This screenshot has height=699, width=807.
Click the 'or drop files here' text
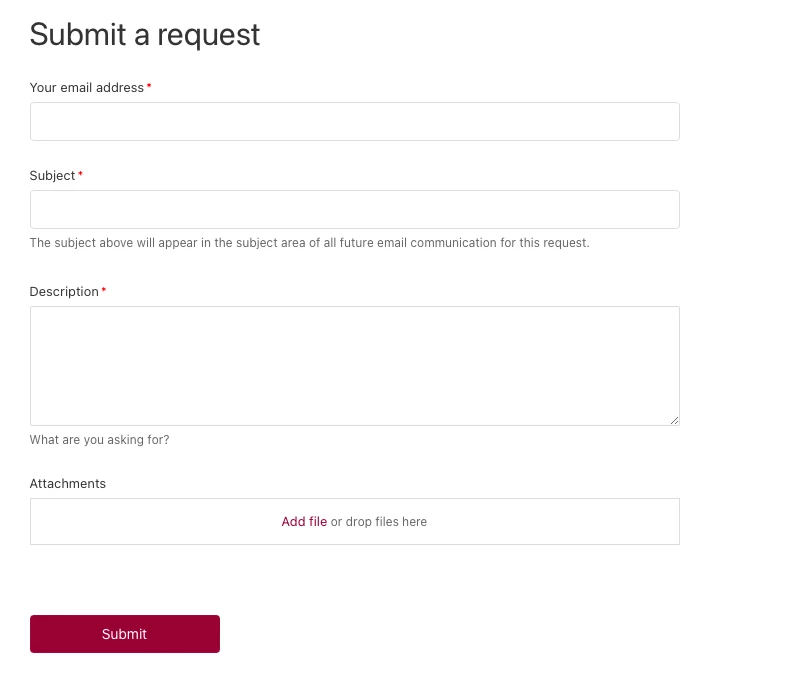(379, 522)
